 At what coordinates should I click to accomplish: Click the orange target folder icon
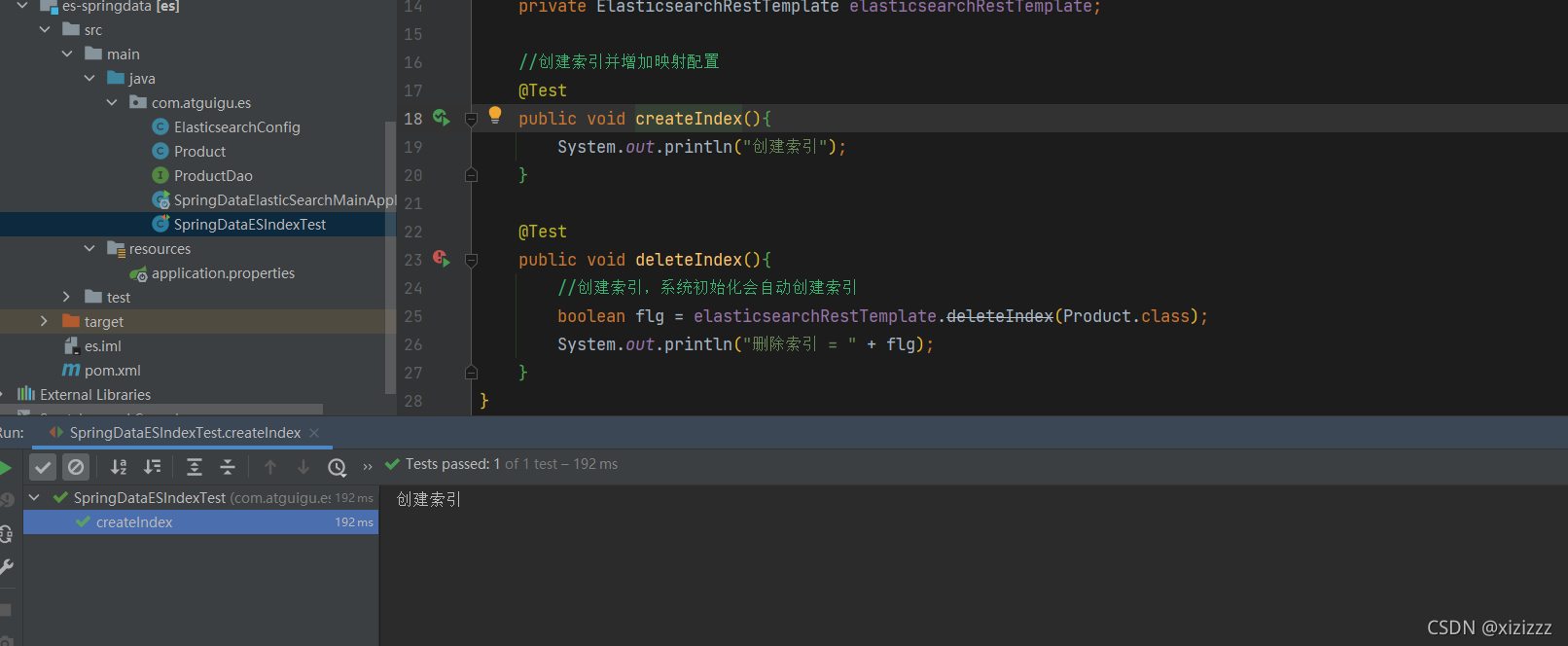coord(71,321)
